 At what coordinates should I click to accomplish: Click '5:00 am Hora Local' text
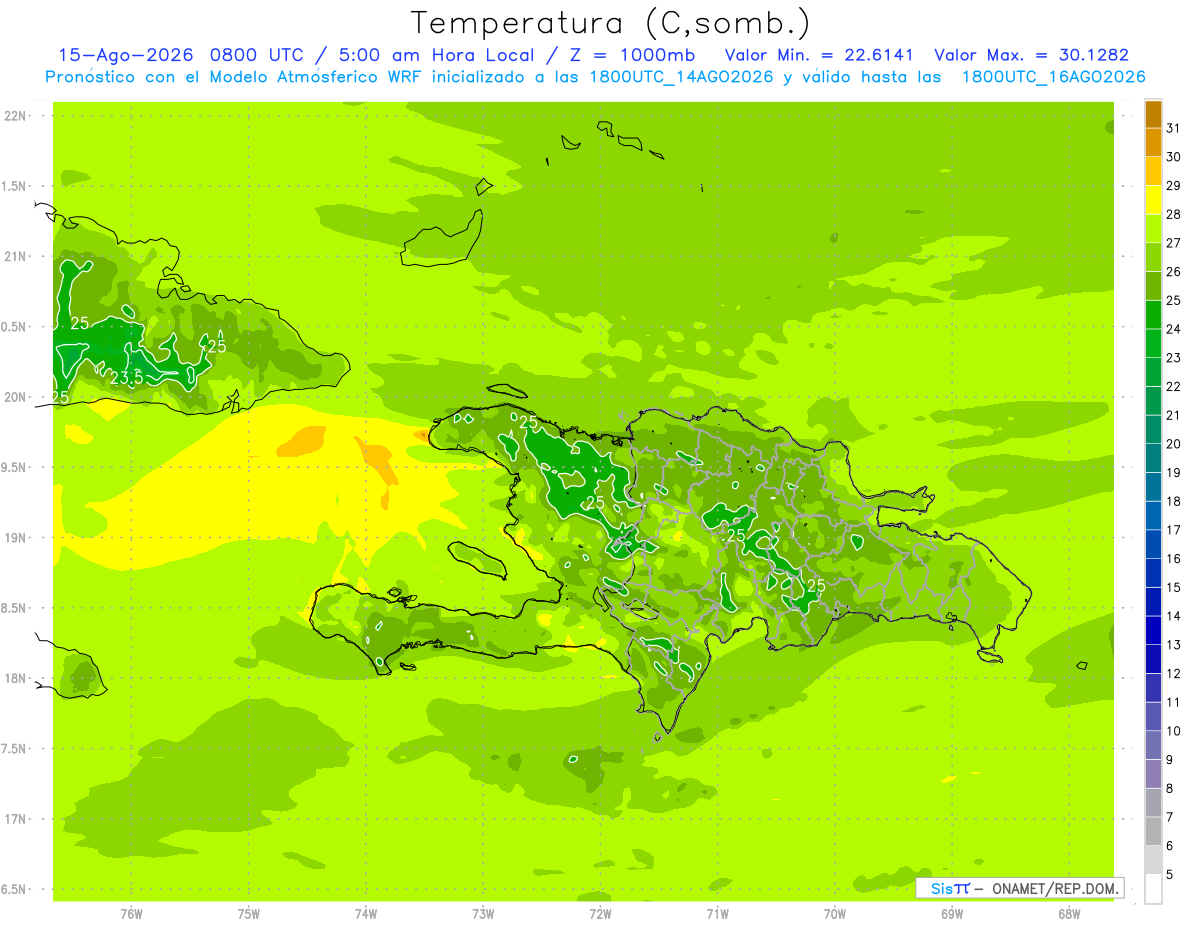(x=437, y=55)
